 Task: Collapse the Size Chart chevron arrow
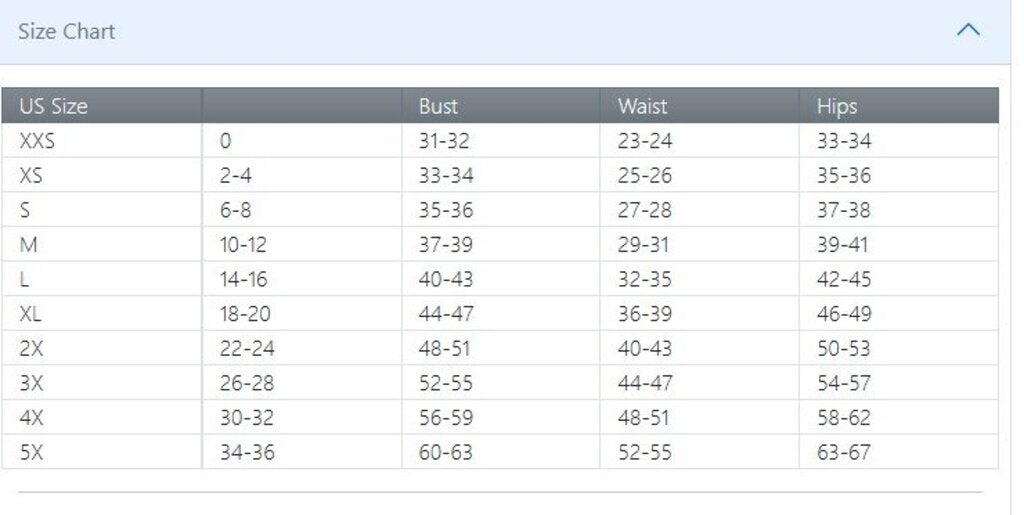pos(968,30)
